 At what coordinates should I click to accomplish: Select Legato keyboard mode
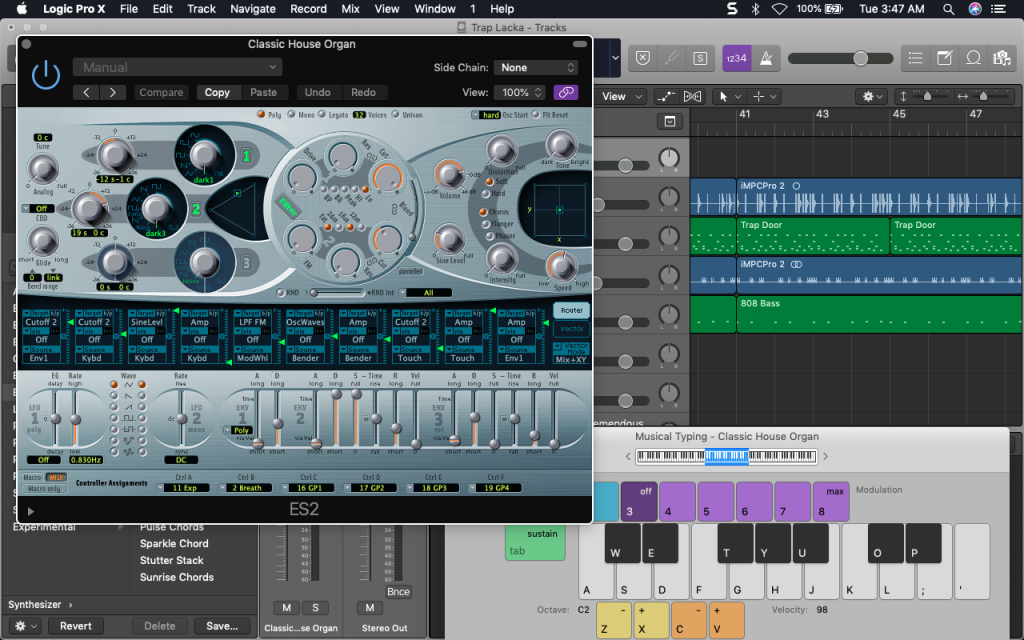[322, 114]
